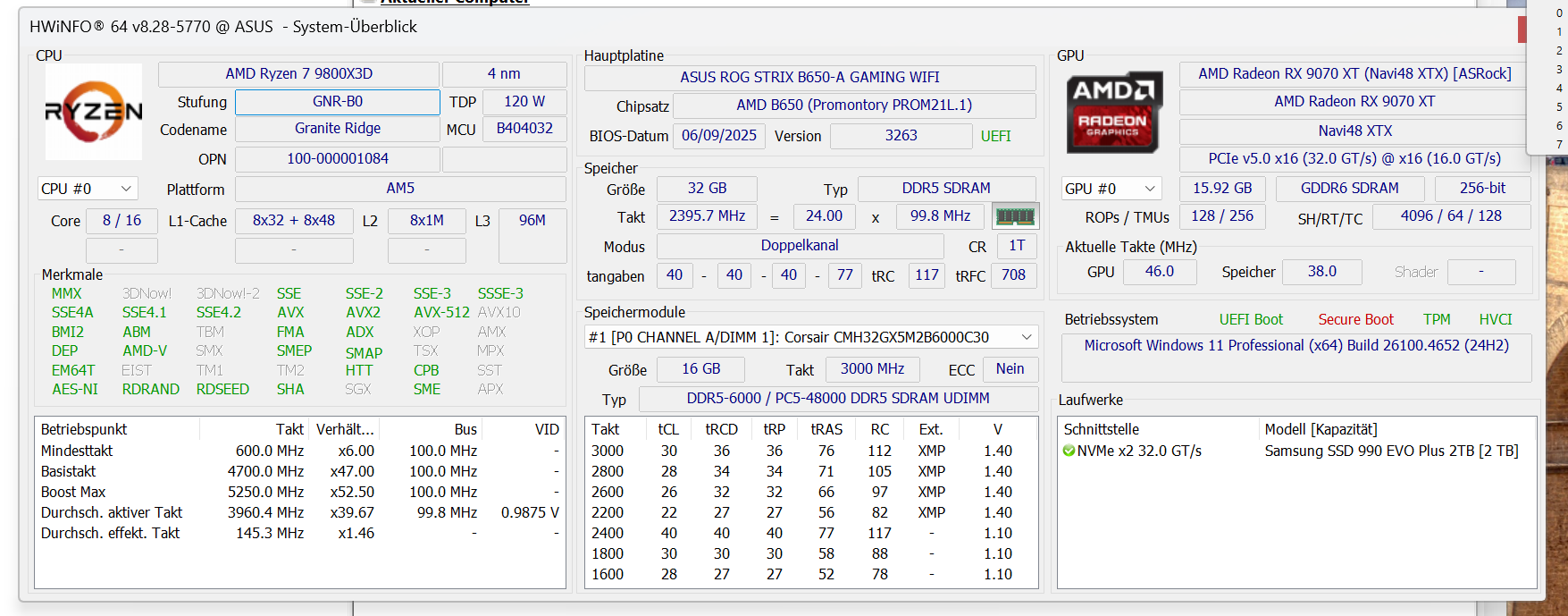This screenshot has height=616, width=1568.
Task: Click the tCL column header
Action: [x=668, y=430]
